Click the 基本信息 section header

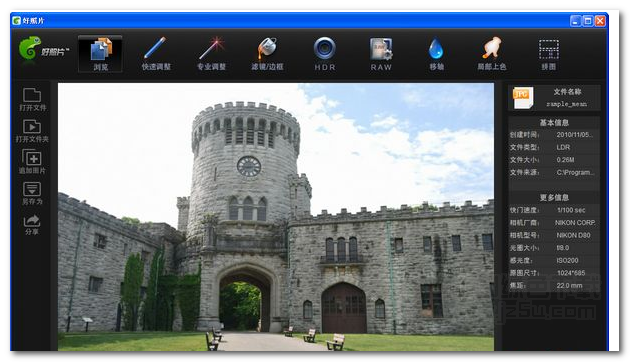[554, 123]
